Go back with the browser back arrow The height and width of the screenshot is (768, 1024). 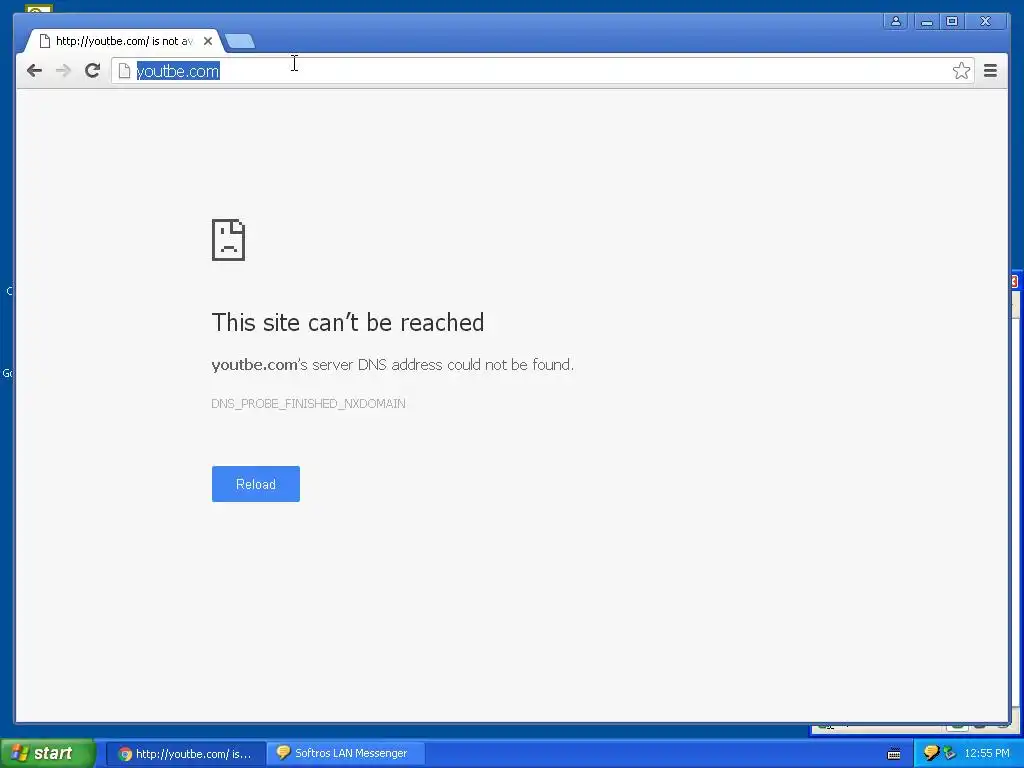[x=34, y=71]
